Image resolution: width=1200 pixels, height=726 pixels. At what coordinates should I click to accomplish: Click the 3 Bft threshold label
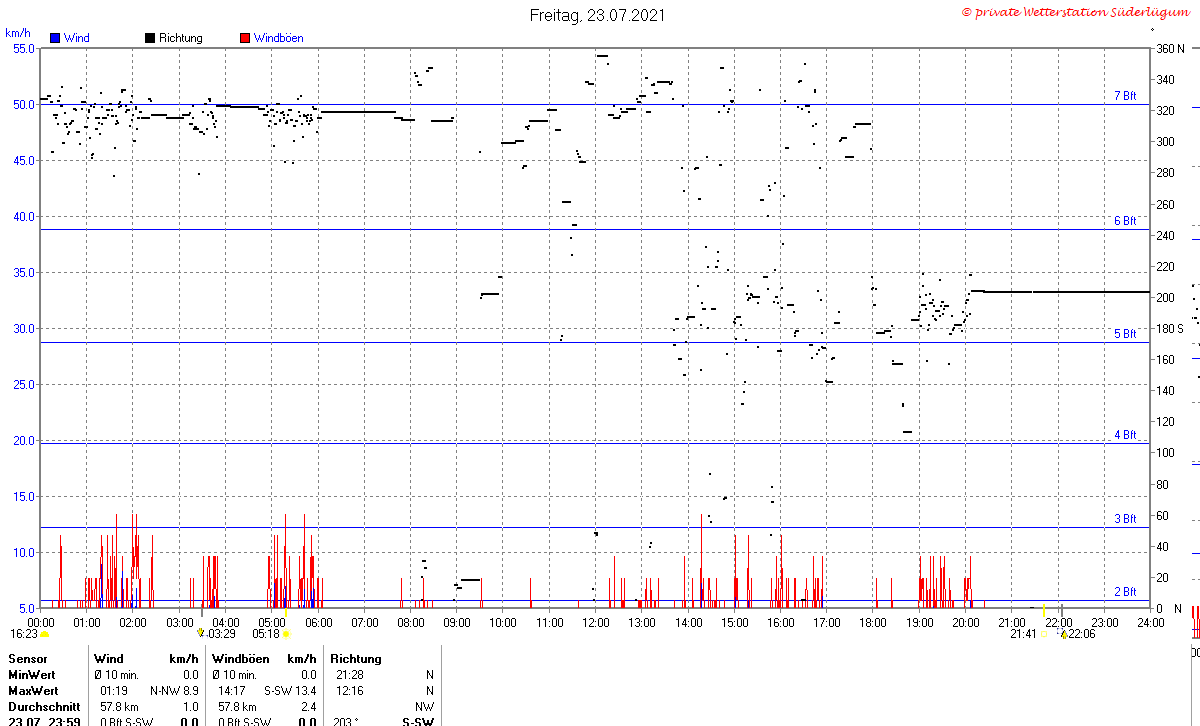(1125, 519)
